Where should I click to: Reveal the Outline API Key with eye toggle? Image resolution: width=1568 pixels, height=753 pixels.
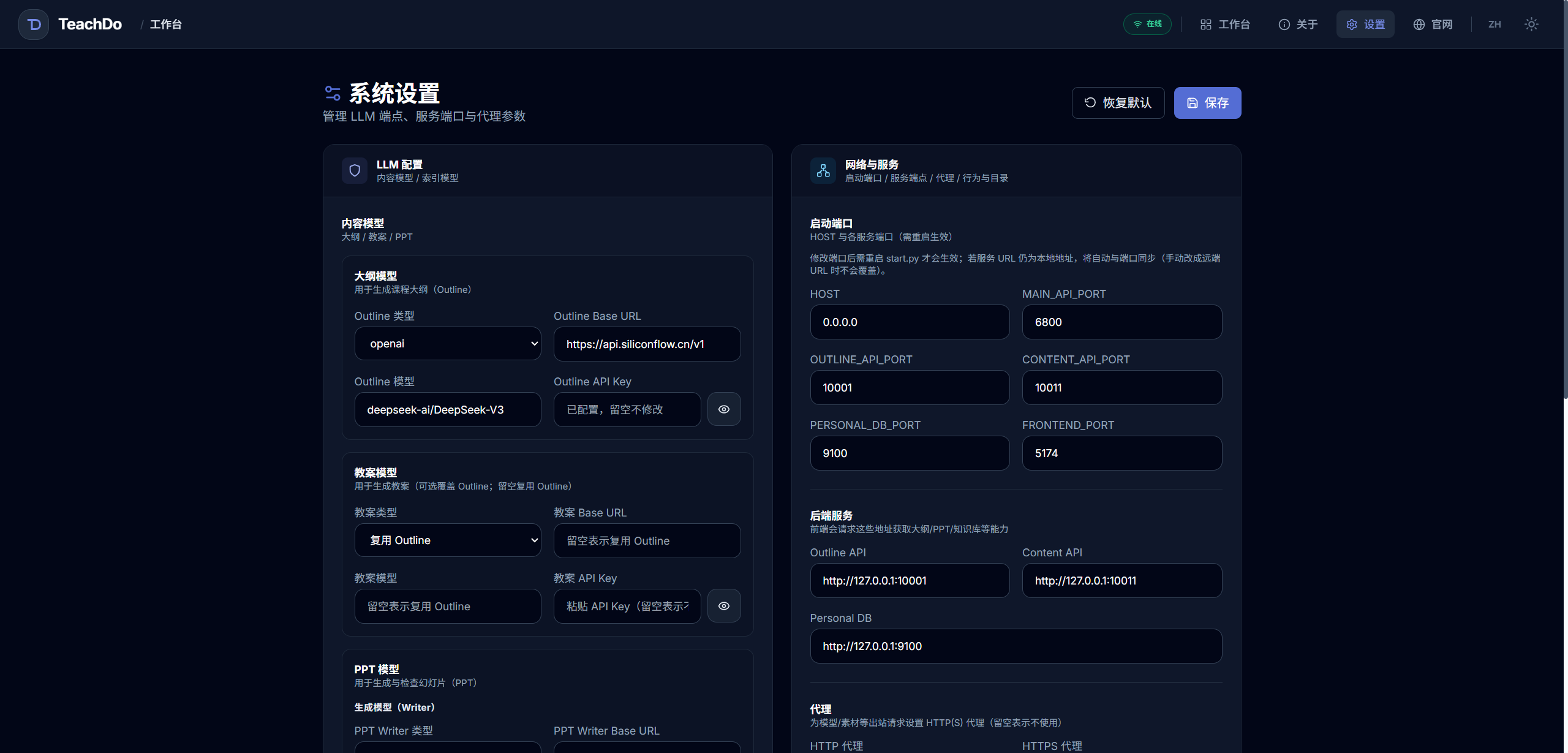(724, 409)
